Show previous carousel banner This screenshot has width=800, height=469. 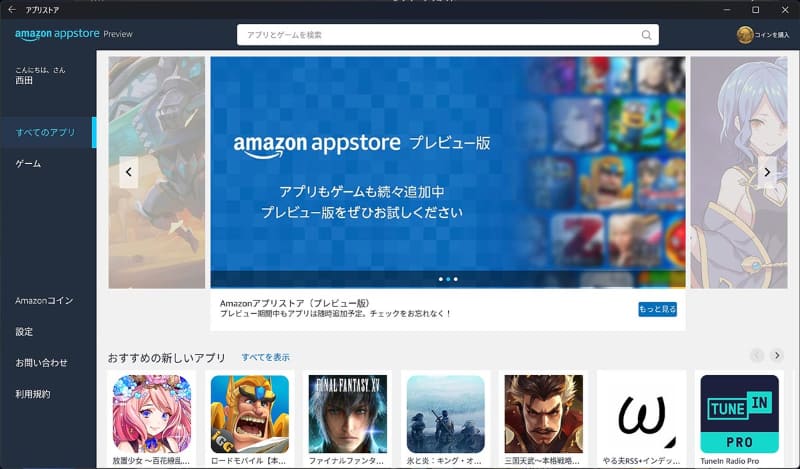tap(129, 172)
